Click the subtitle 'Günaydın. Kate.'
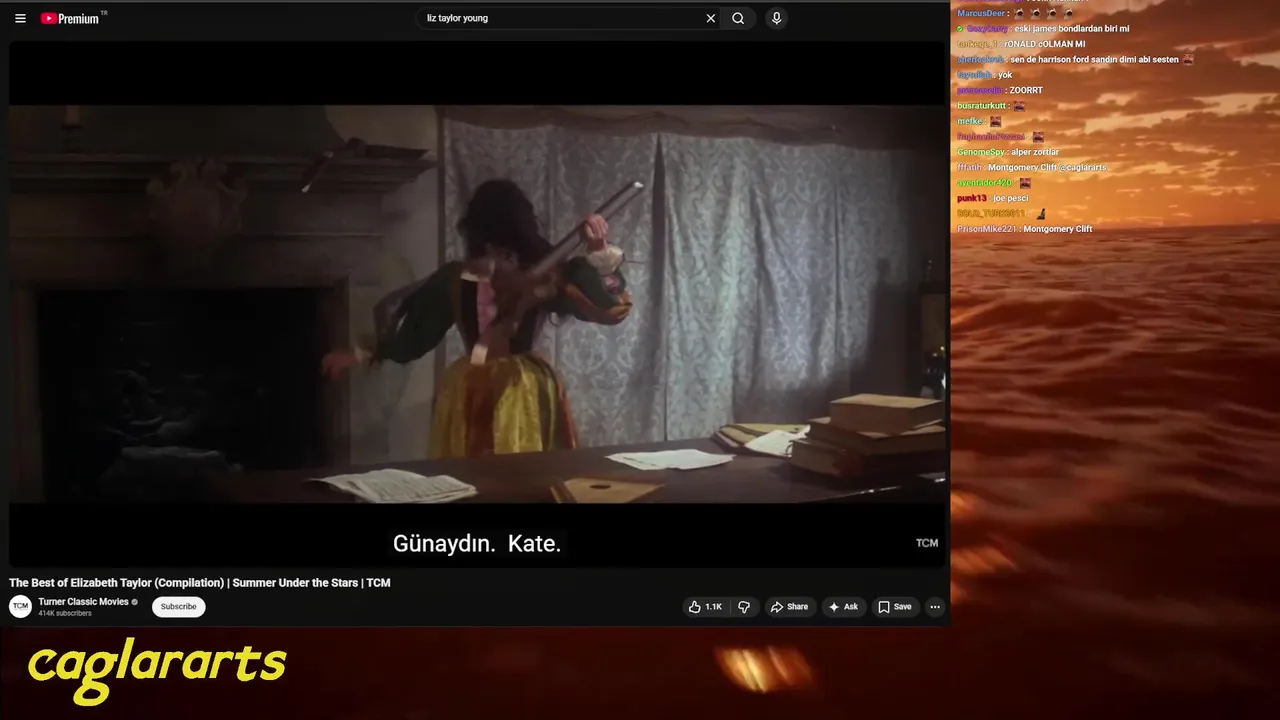 tap(477, 544)
